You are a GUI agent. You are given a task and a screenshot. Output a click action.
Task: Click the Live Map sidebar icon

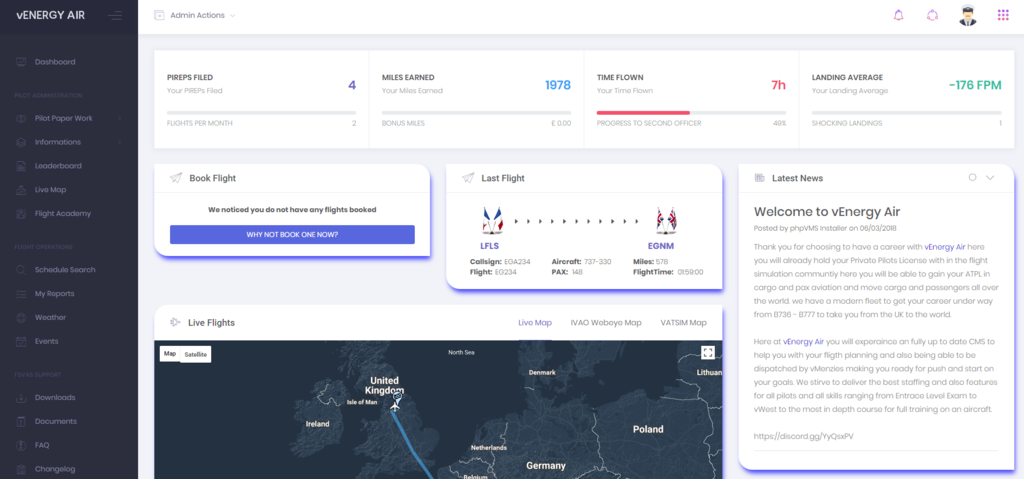tap(21, 190)
